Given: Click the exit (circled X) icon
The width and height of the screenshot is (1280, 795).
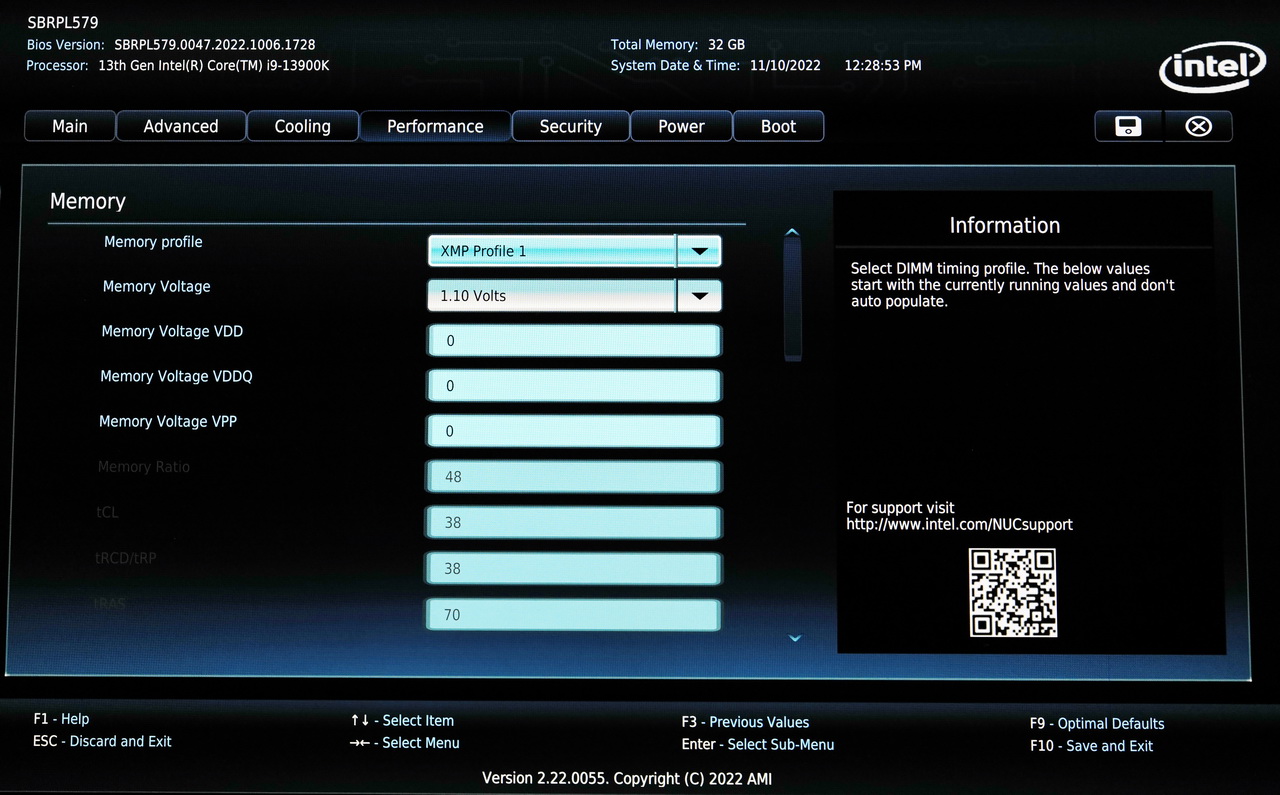Looking at the screenshot, I should tap(1198, 126).
